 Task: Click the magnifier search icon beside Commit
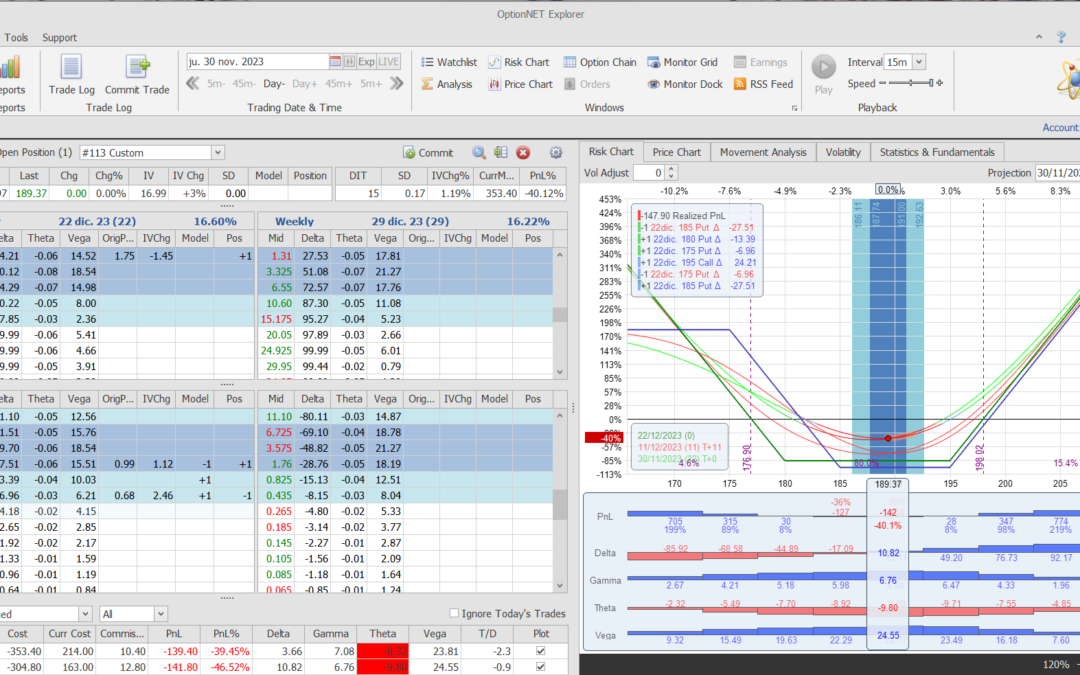(x=479, y=153)
